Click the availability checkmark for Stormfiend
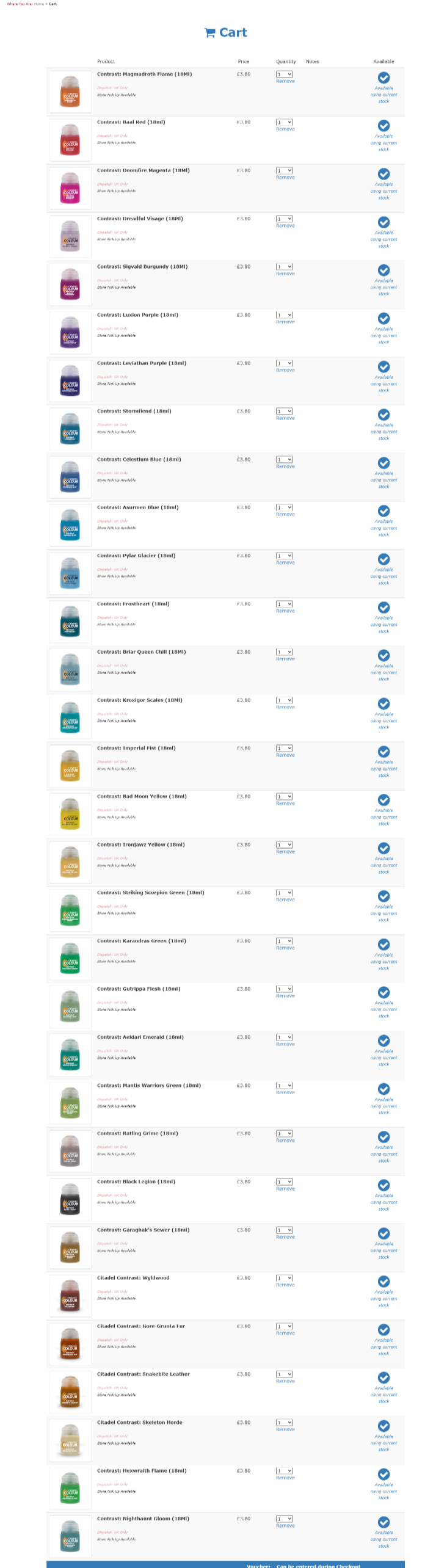 pyautogui.click(x=383, y=415)
